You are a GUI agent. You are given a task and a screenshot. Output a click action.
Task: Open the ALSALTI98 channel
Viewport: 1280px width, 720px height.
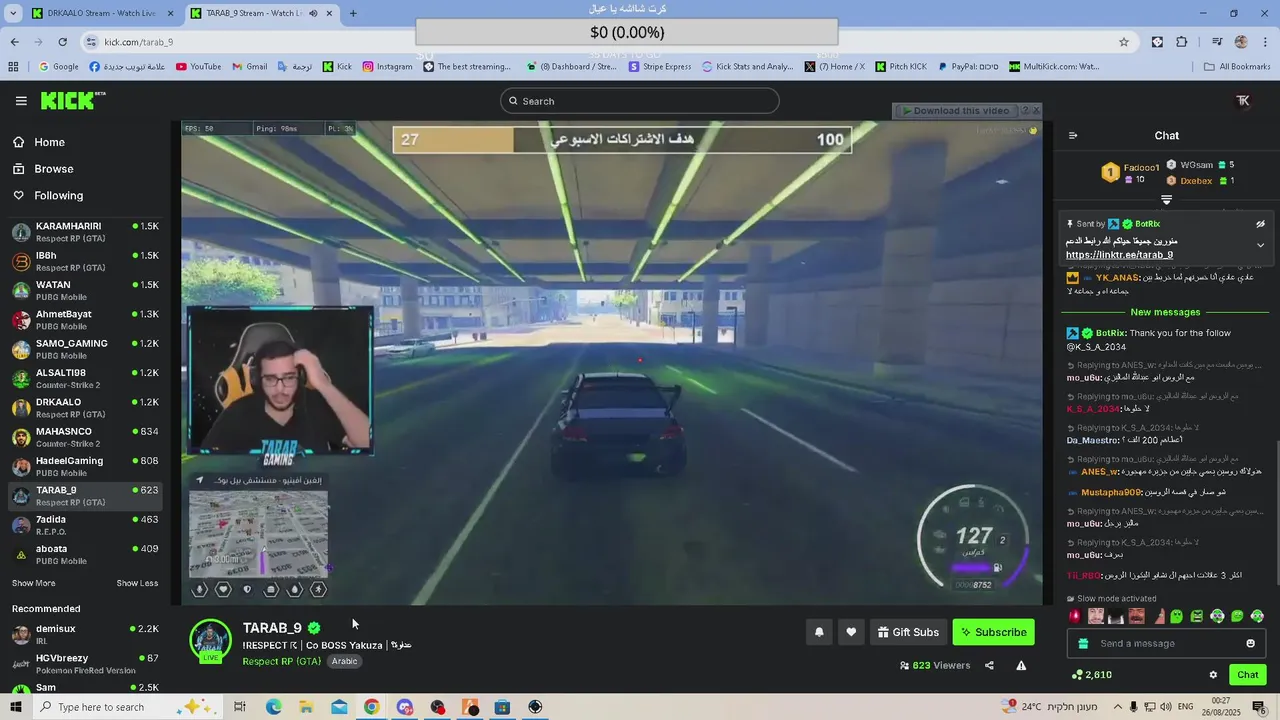pos(85,378)
